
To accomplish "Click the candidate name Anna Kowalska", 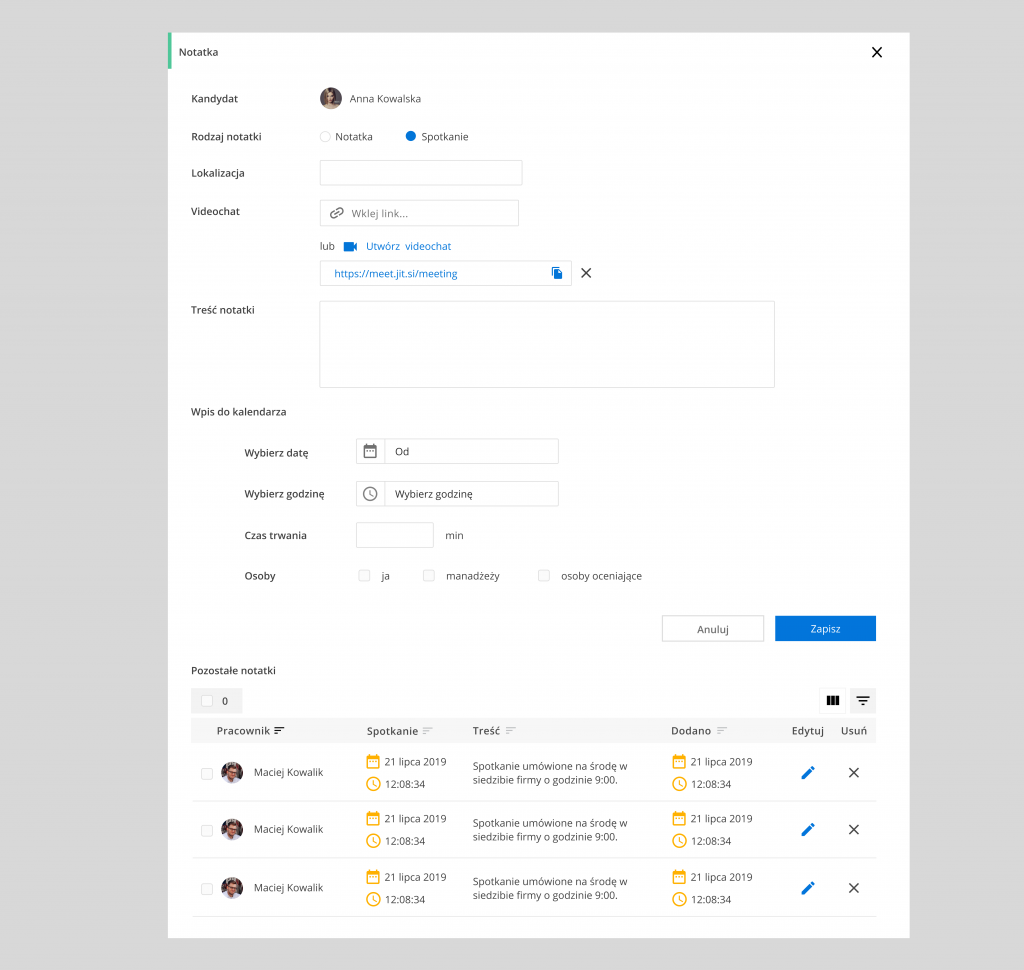I will [x=385, y=99].
